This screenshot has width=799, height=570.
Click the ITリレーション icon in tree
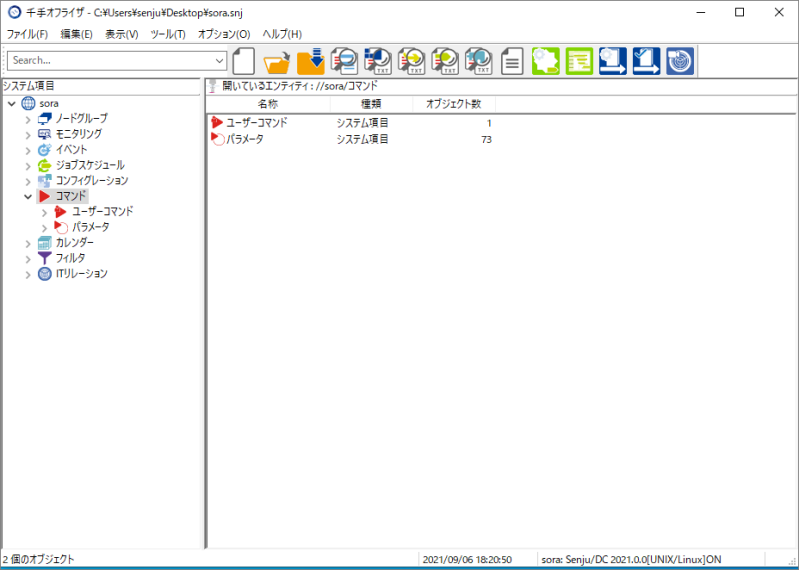point(45,274)
